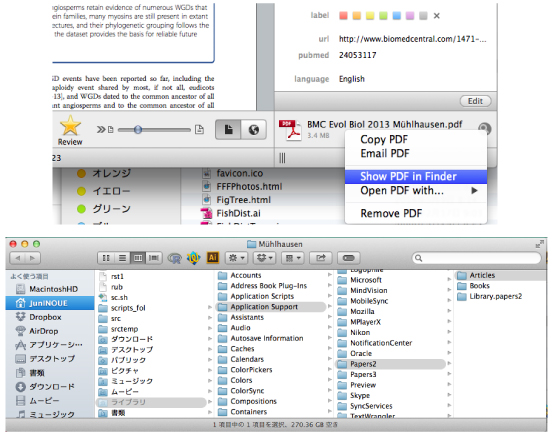This screenshot has height=436, width=553.
Task: Switch to web globe view button
Action: pyautogui.click(x=254, y=129)
